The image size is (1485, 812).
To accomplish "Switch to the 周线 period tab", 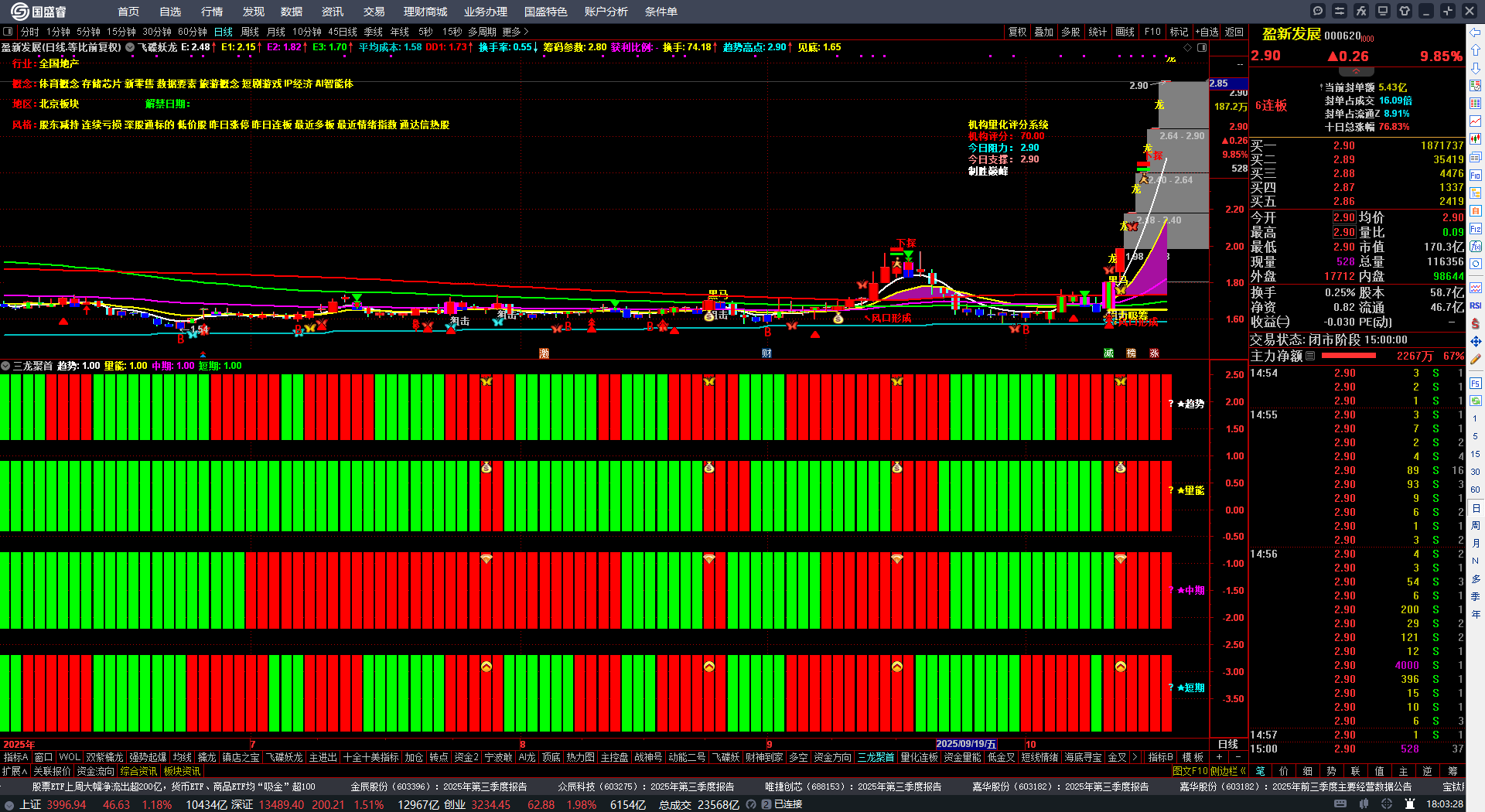I will [250, 32].
